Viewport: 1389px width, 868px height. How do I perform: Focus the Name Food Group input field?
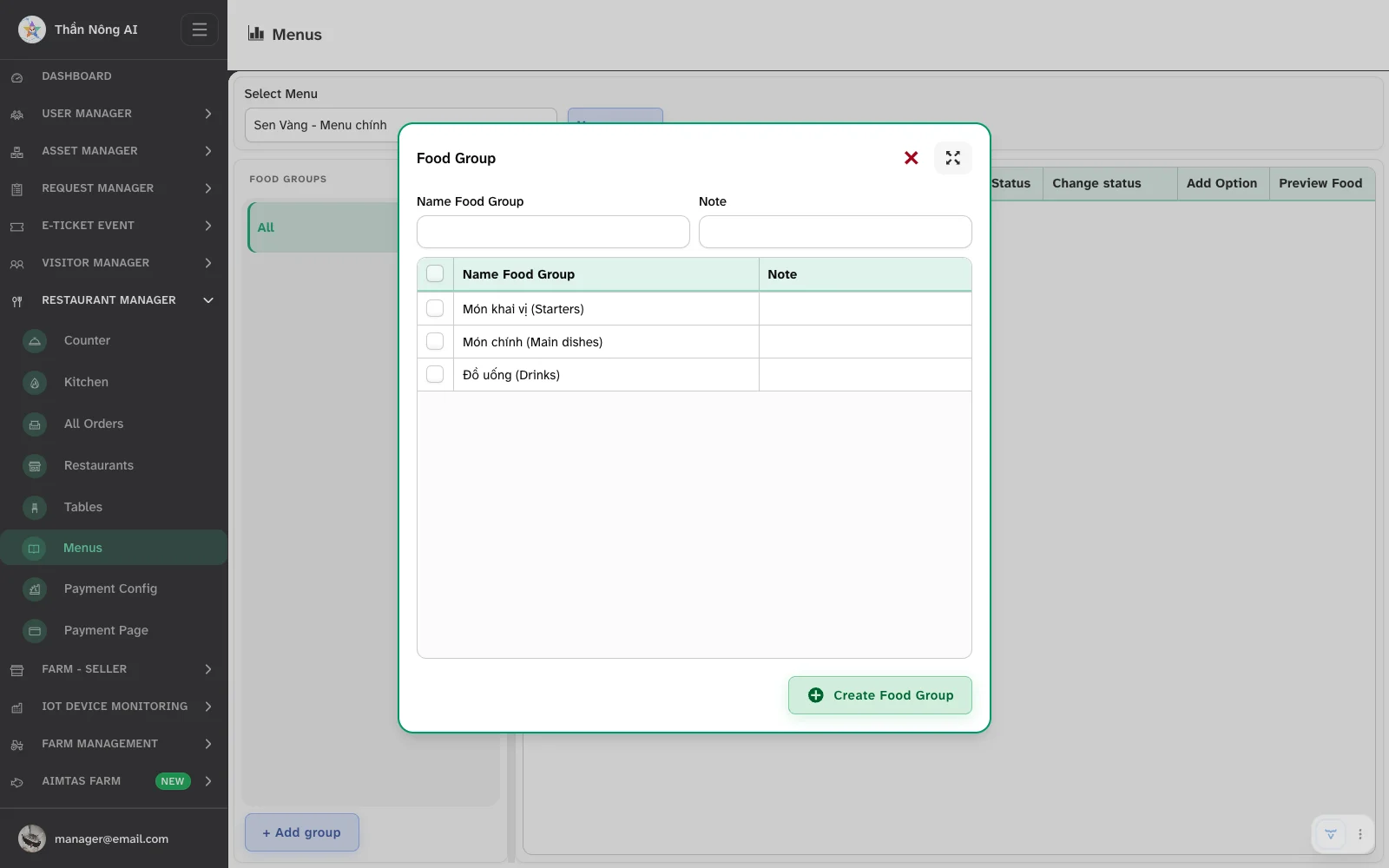point(553,232)
